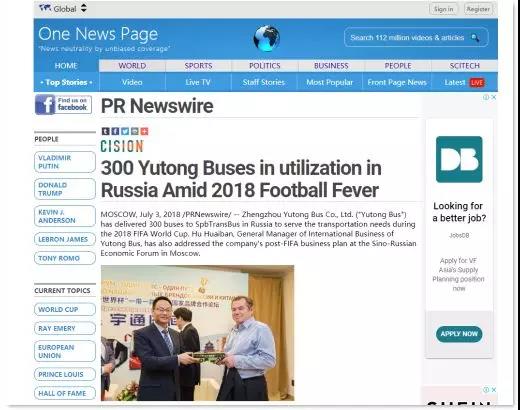The image size is (520, 410).
Task: Open the BUSINESS section tab
Action: (331, 66)
